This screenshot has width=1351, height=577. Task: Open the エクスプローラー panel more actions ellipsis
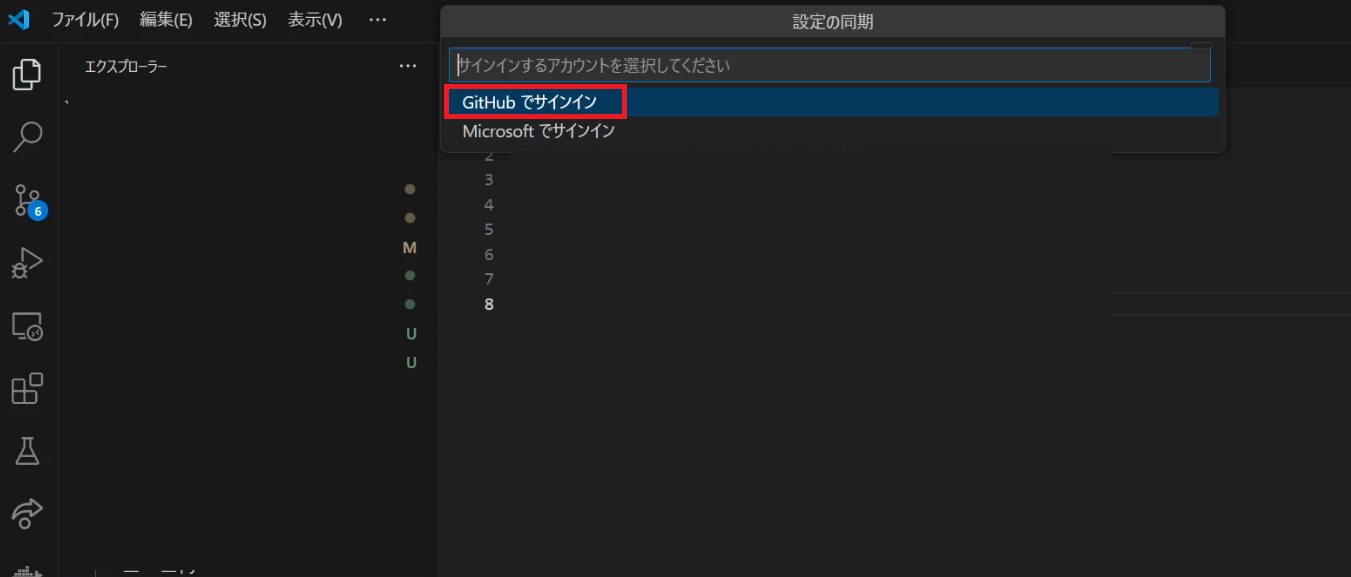coord(407,66)
